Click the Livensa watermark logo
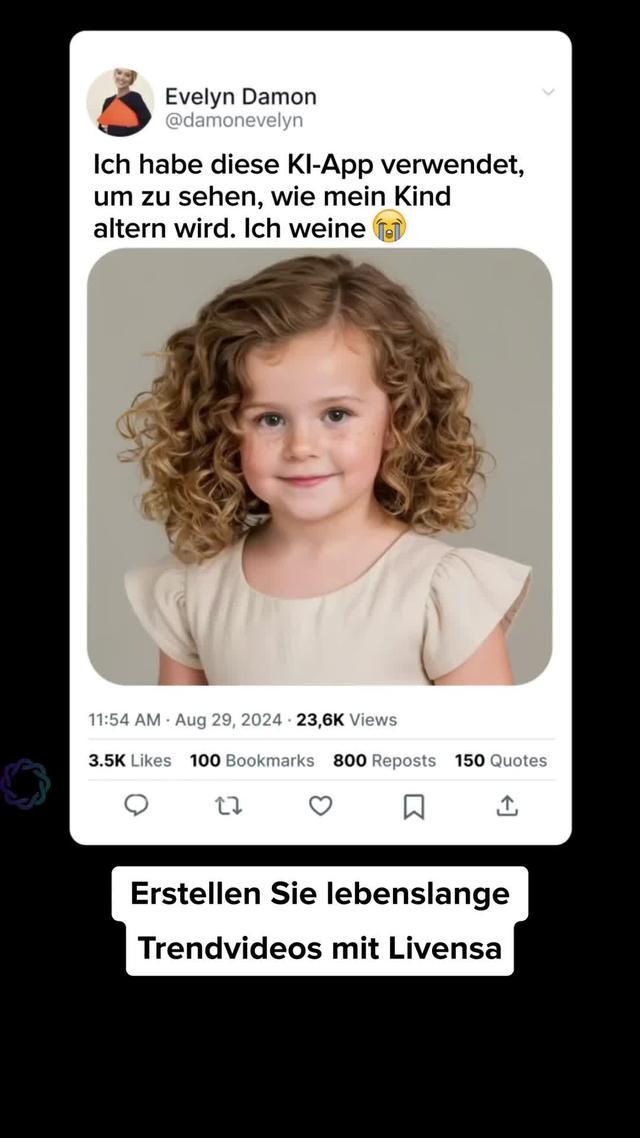The image size is (640, 1138). (25, 783)
